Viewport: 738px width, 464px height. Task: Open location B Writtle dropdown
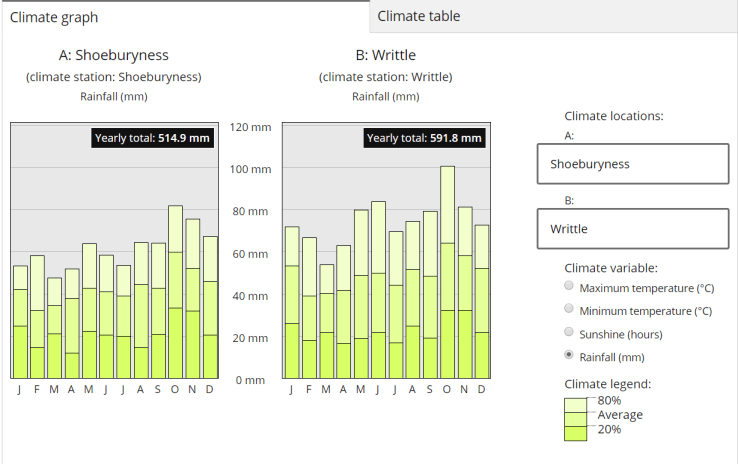pyautogui.click(x=632, y=229)
